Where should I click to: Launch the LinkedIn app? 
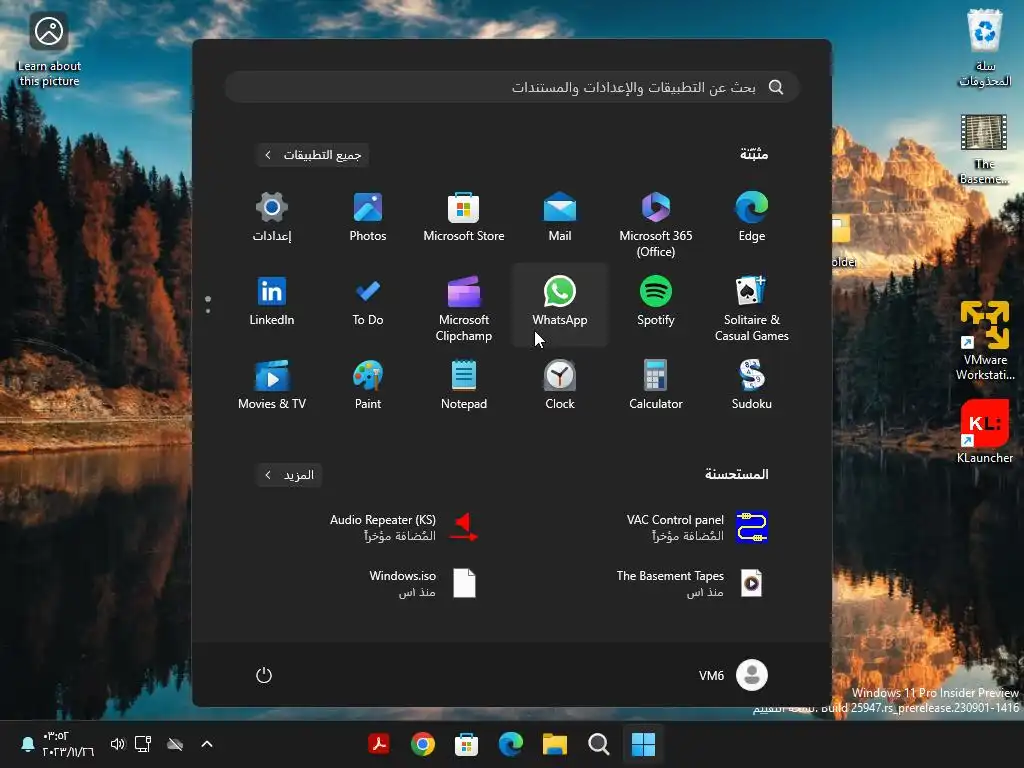[272, 302]
